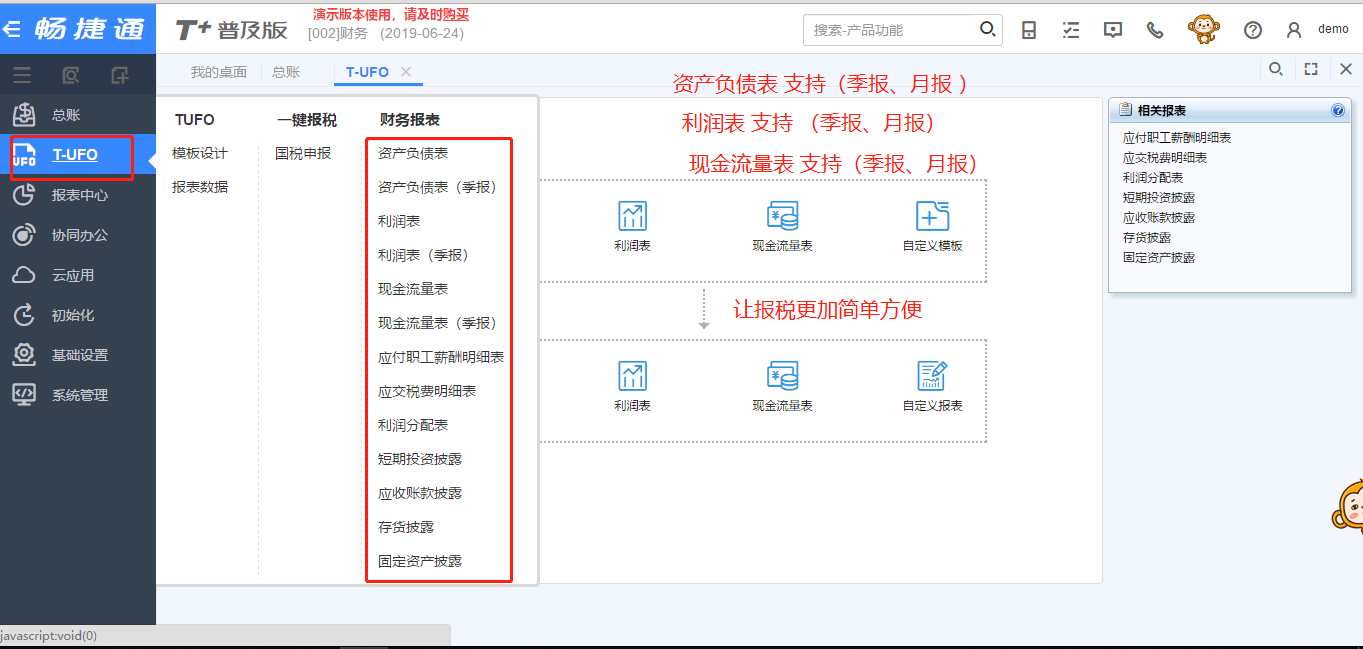Screen dimensions: 1363x649
Task: Close the workspace with the X icon
Action: [1346, 69]
